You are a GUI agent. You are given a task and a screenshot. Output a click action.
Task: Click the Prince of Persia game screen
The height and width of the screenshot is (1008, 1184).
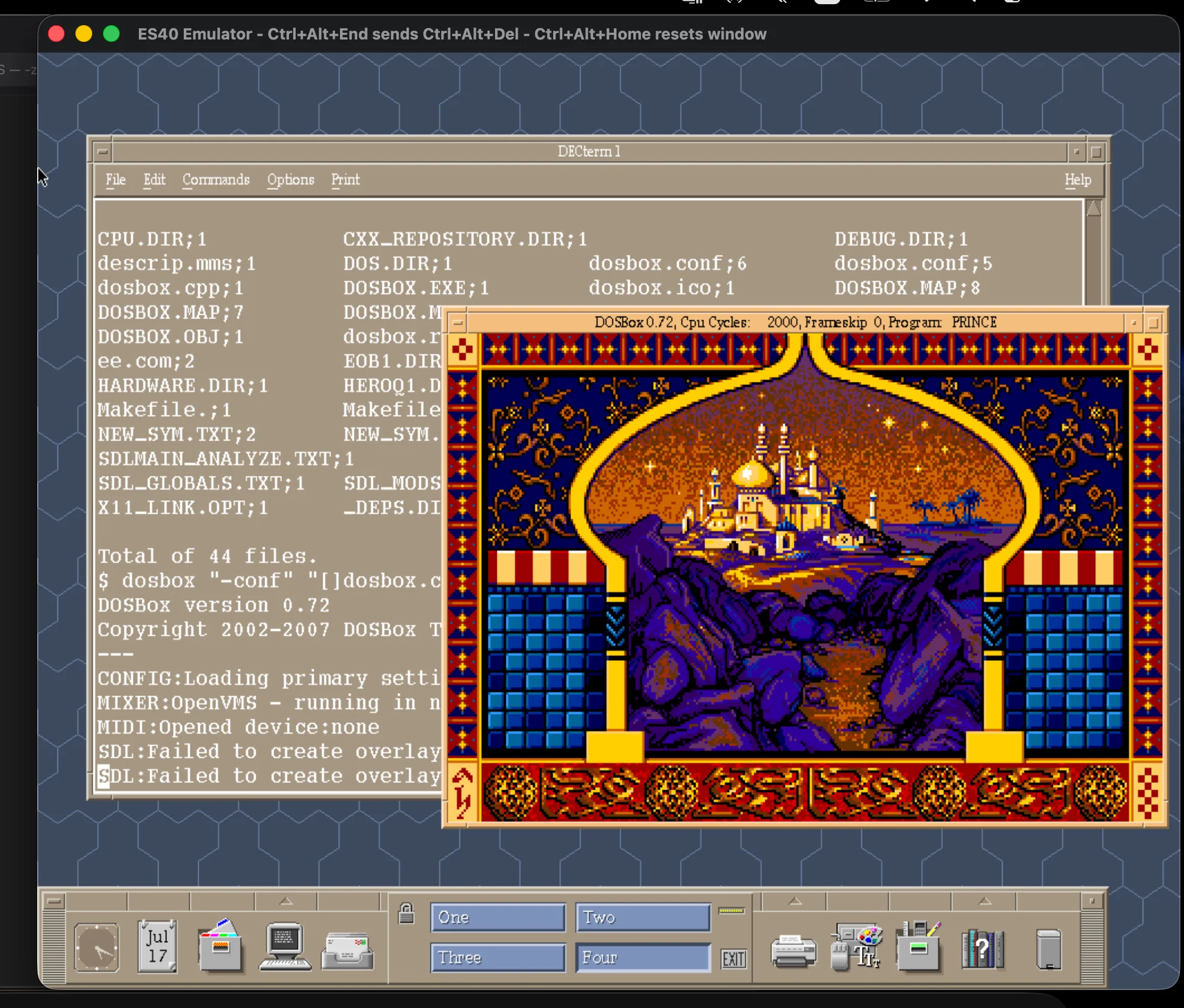805,578
